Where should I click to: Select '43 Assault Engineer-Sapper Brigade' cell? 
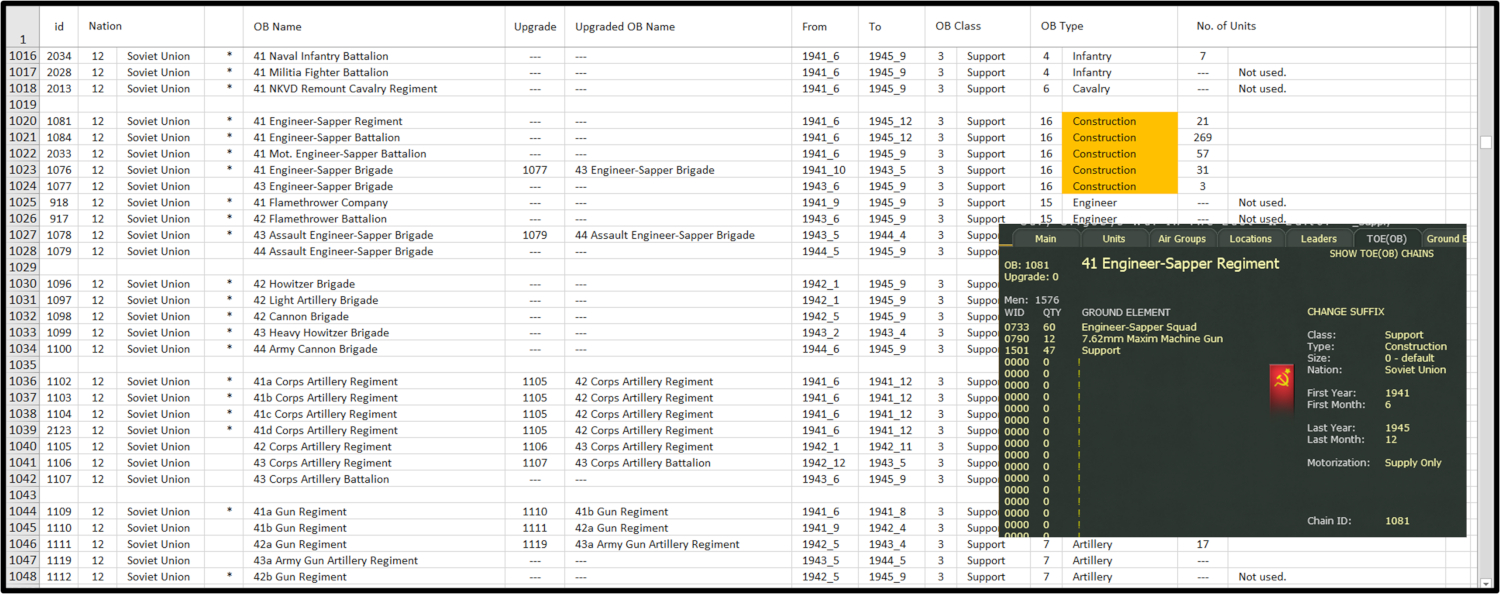pyautogui.click(x=374, y=235)
